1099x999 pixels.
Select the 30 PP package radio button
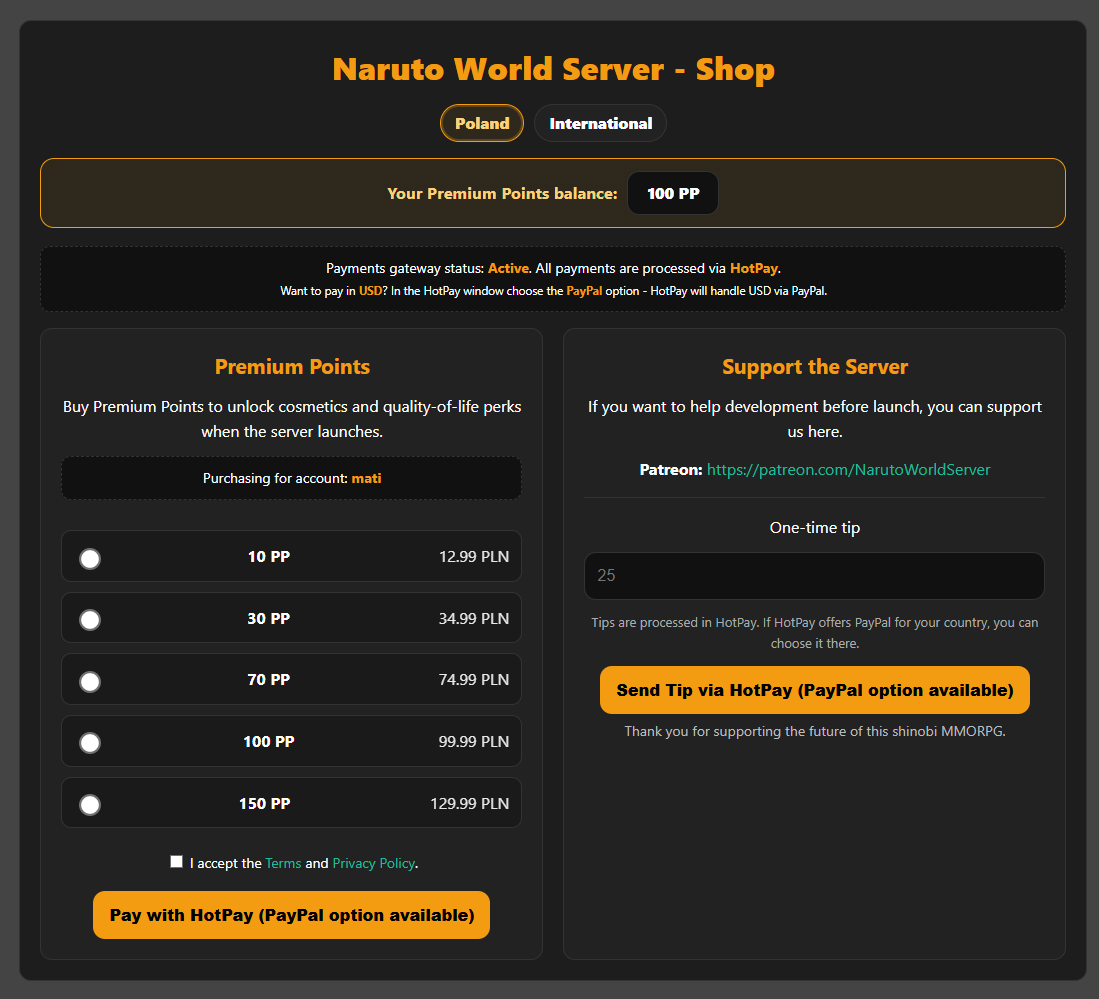pos(90,619)
